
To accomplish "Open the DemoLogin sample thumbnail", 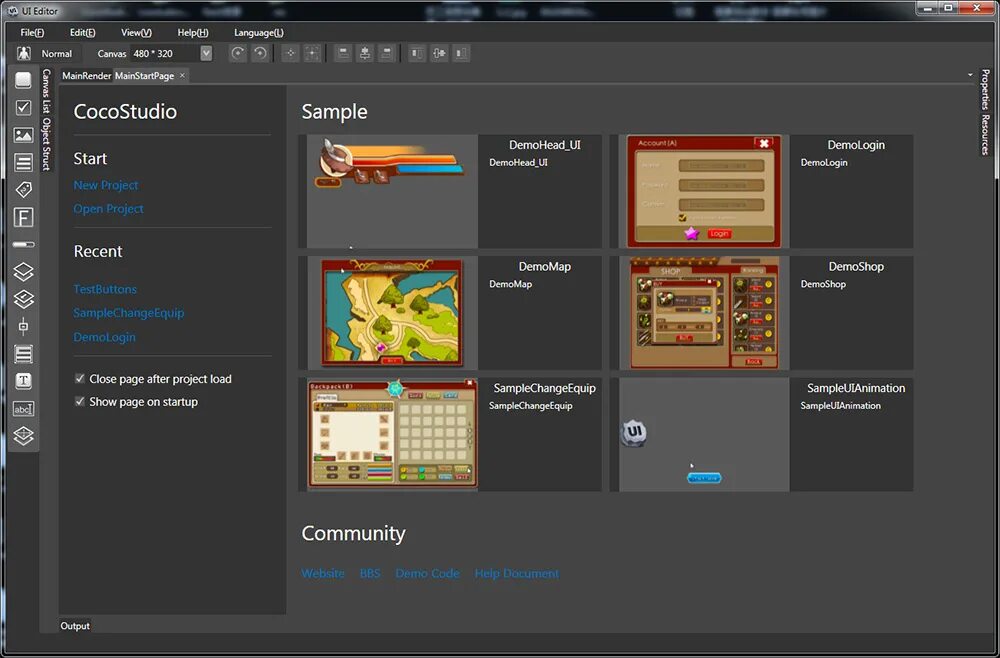I will (704, 191).
